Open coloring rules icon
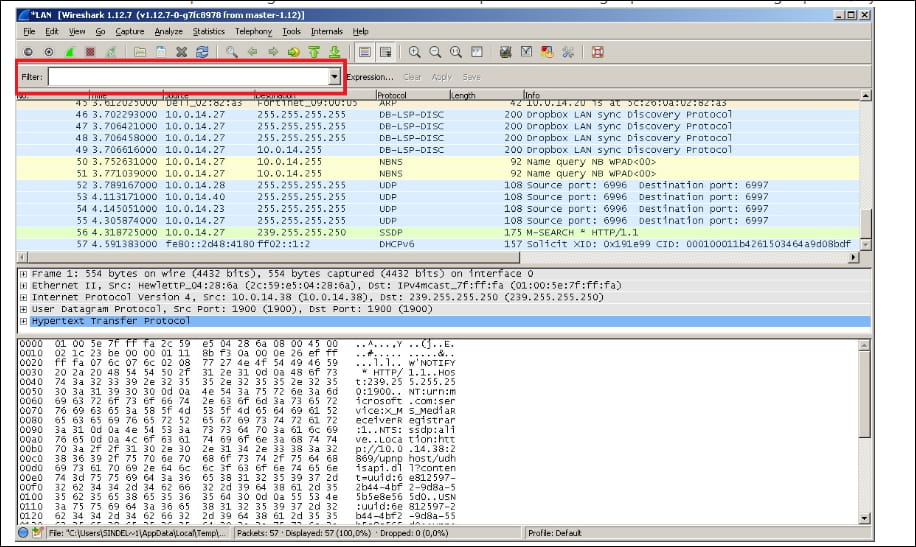 click(x=547, y=52)
